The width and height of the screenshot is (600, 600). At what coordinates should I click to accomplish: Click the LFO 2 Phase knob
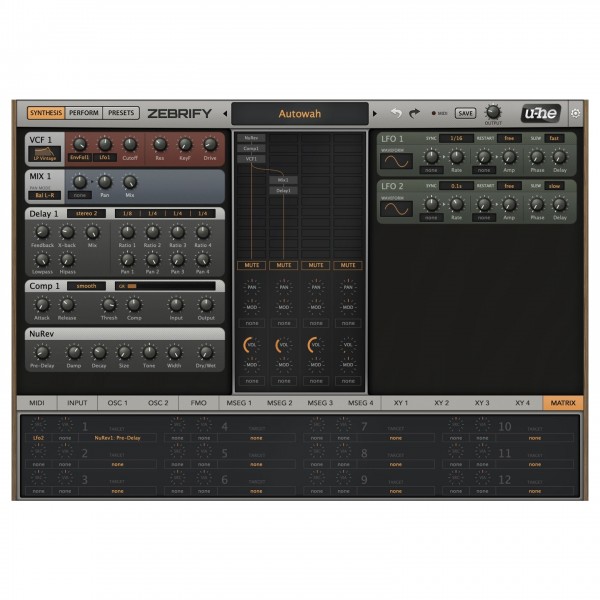pyautogui.click(x=537, y=204)
